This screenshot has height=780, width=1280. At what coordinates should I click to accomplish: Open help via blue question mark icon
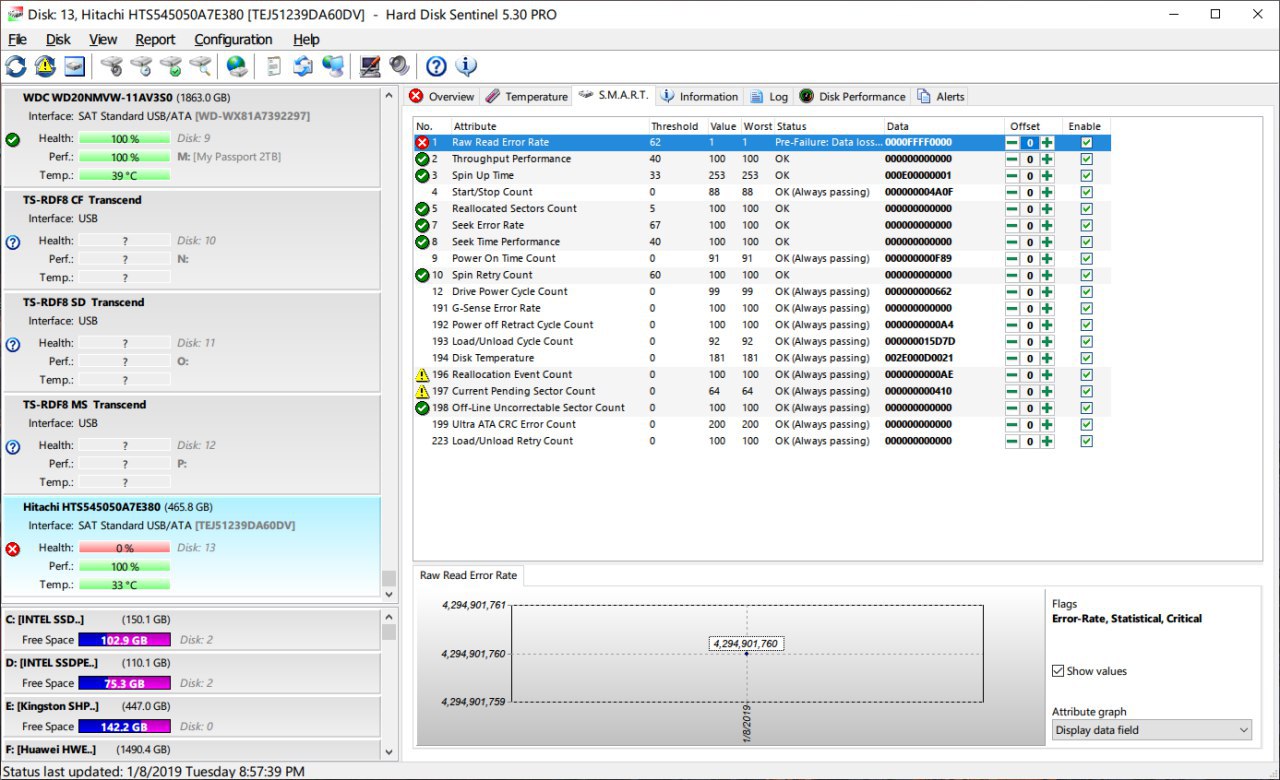pyautogui.click(x=436, y=67)
